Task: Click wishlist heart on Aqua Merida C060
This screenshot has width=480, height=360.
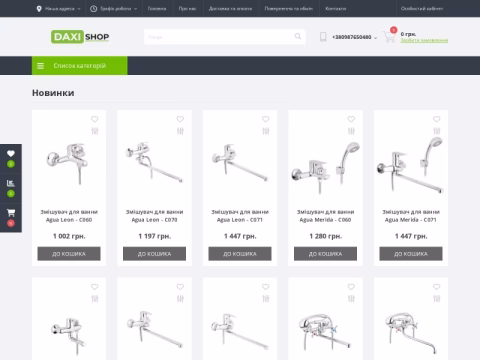Action: click(x=351, y=119)
